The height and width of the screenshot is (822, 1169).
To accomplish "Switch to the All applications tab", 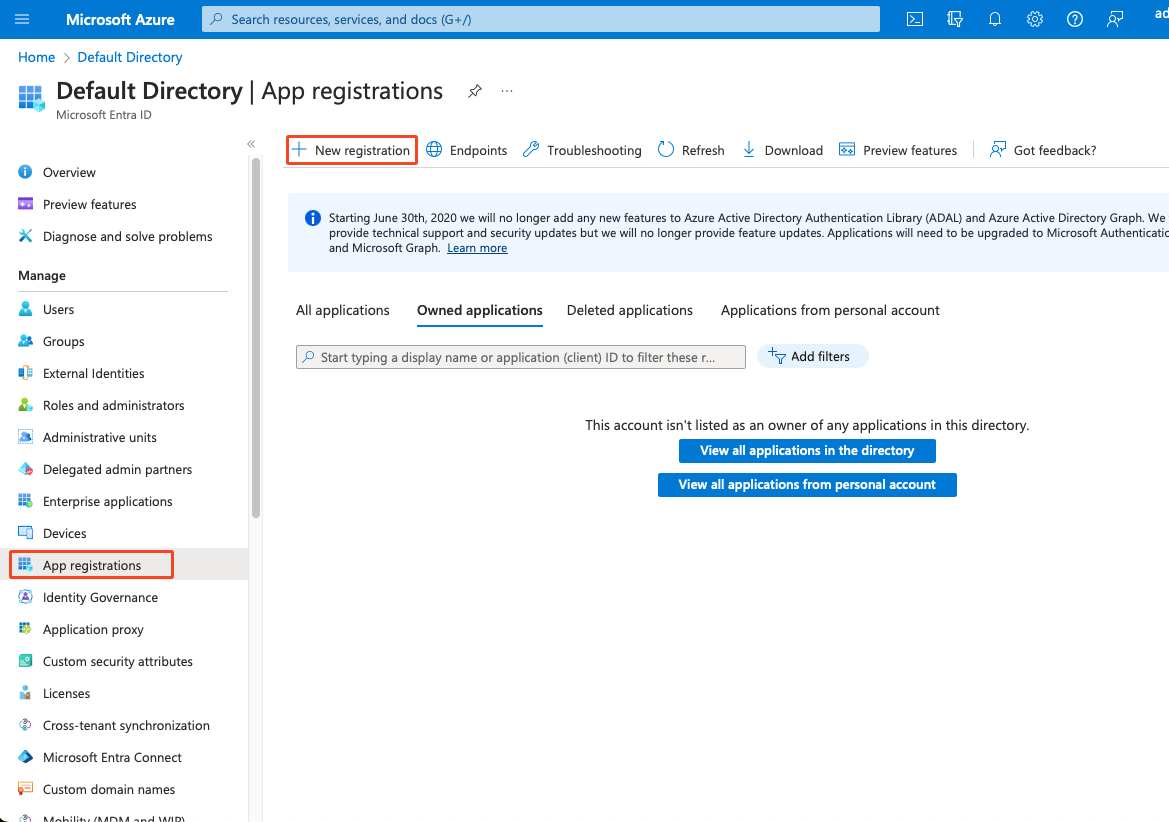I will pyautogui.click(x=342, y=310).
